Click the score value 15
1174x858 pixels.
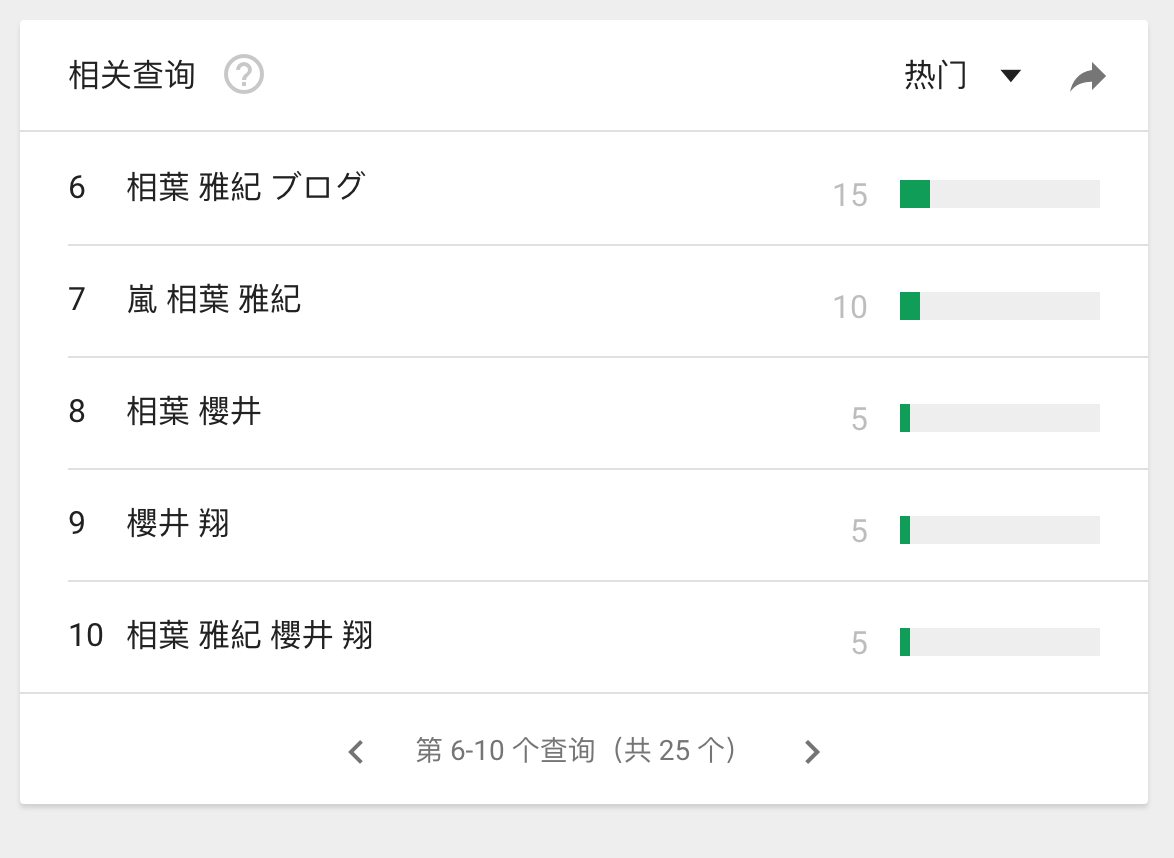(850, 195)
